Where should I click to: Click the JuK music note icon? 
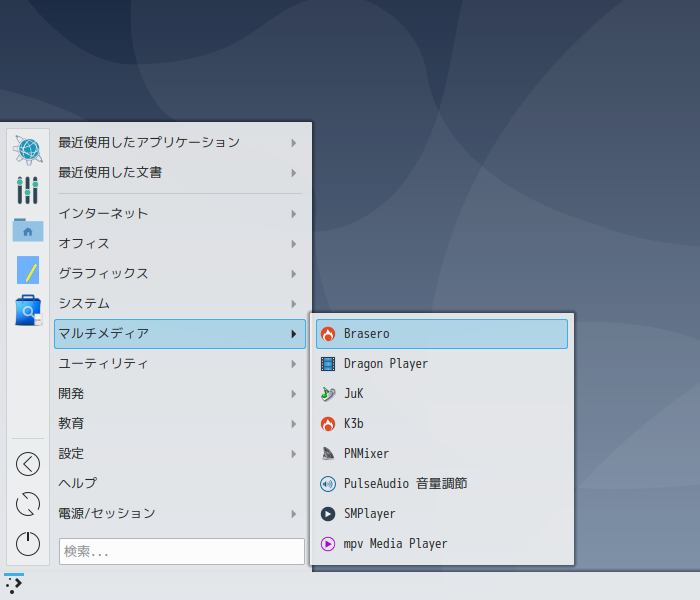[328, 394]
